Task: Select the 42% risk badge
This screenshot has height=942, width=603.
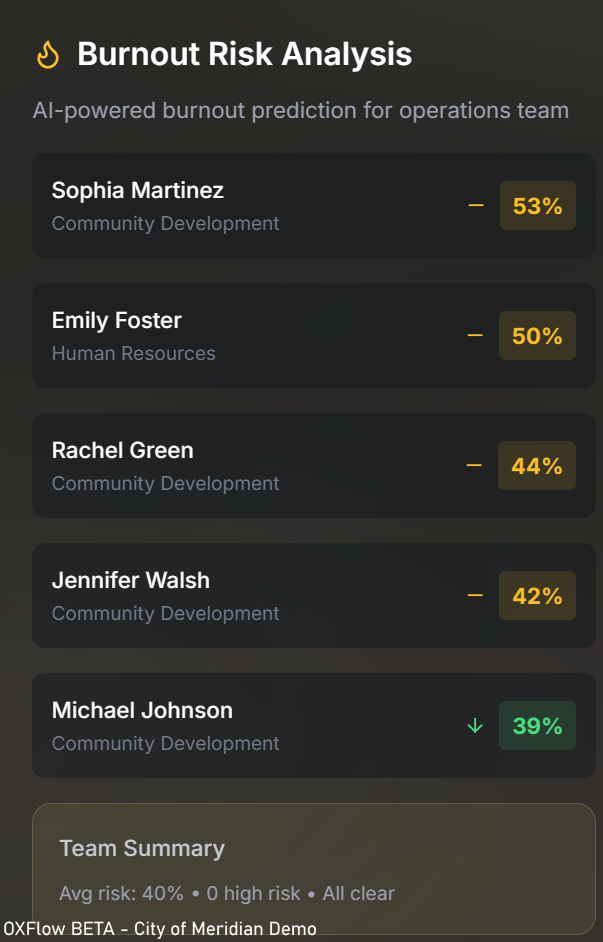Action: [x=537, y=596]
